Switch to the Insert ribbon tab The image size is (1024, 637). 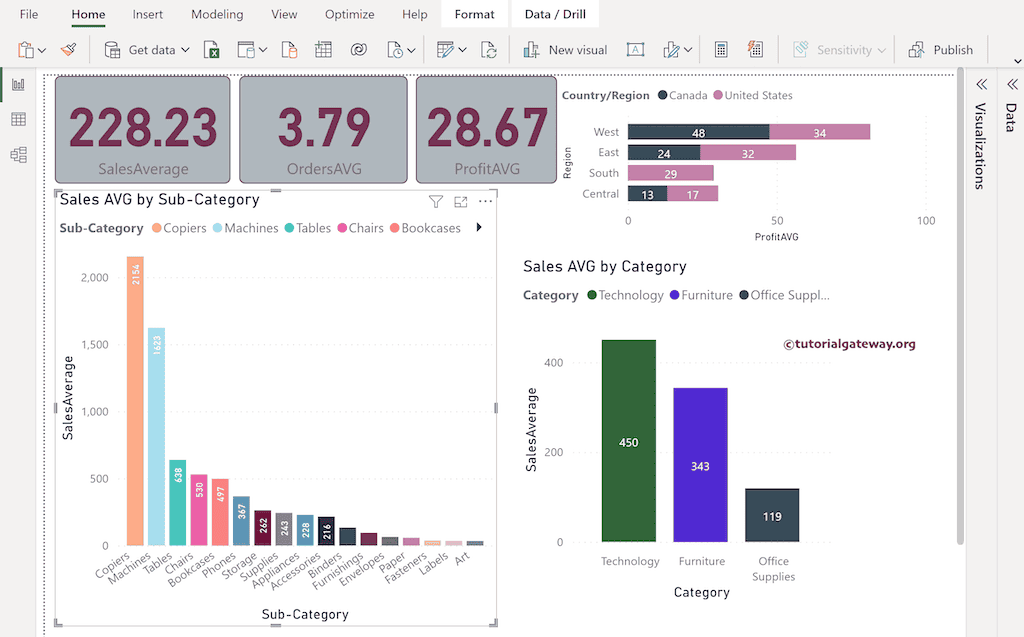tap(147, 14)
